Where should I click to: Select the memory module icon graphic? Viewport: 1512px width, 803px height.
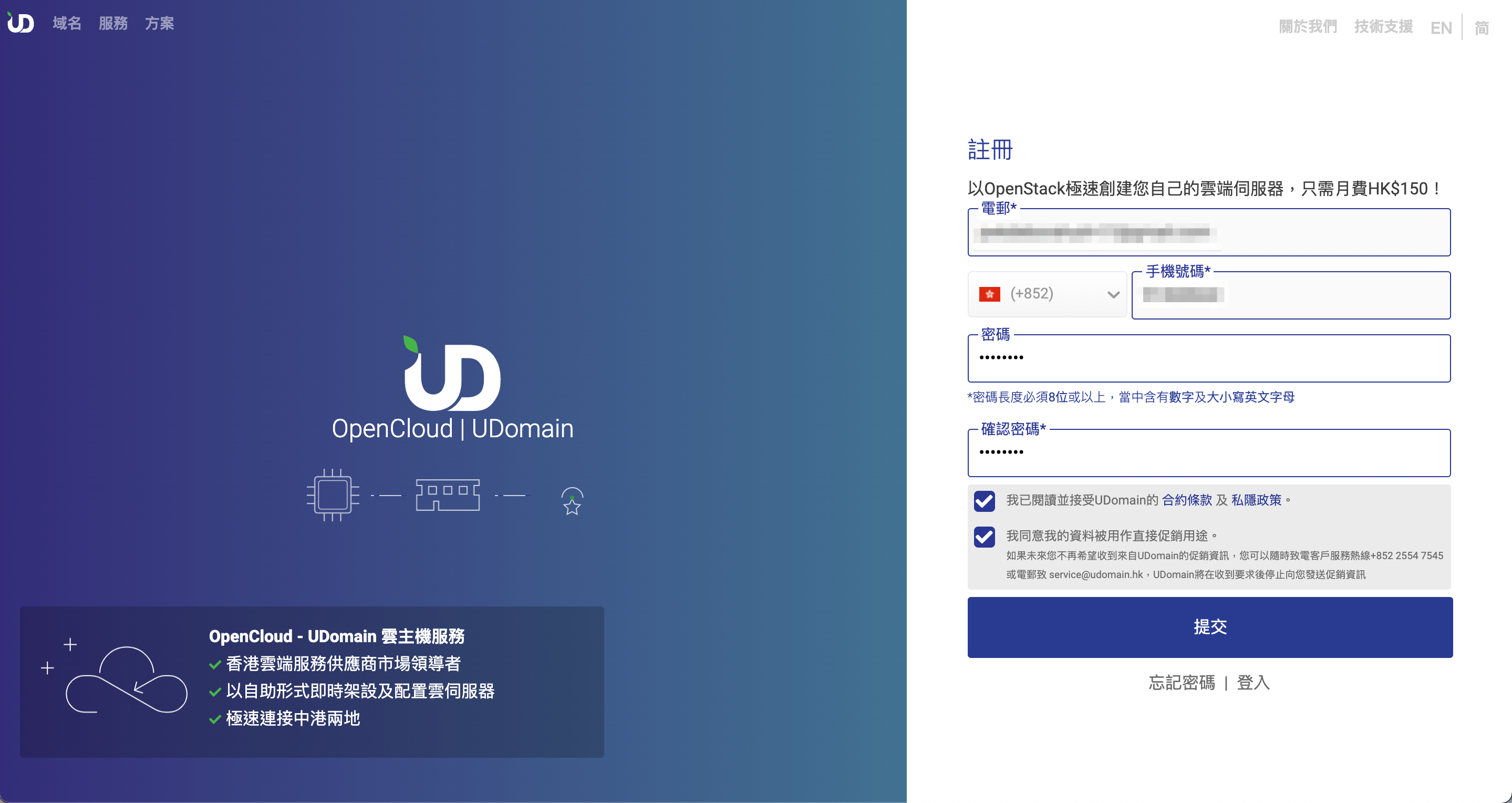tap(448, 495)
